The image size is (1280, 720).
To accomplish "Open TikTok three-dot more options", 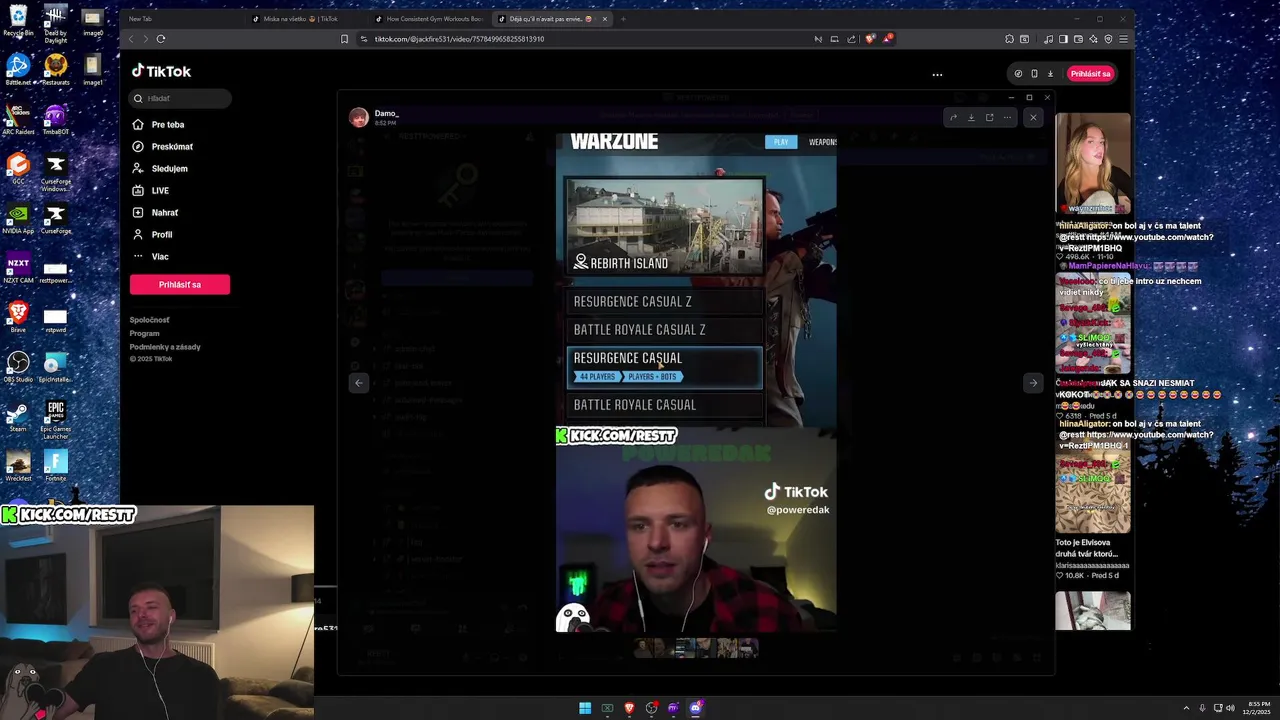I will coord(937,74).
